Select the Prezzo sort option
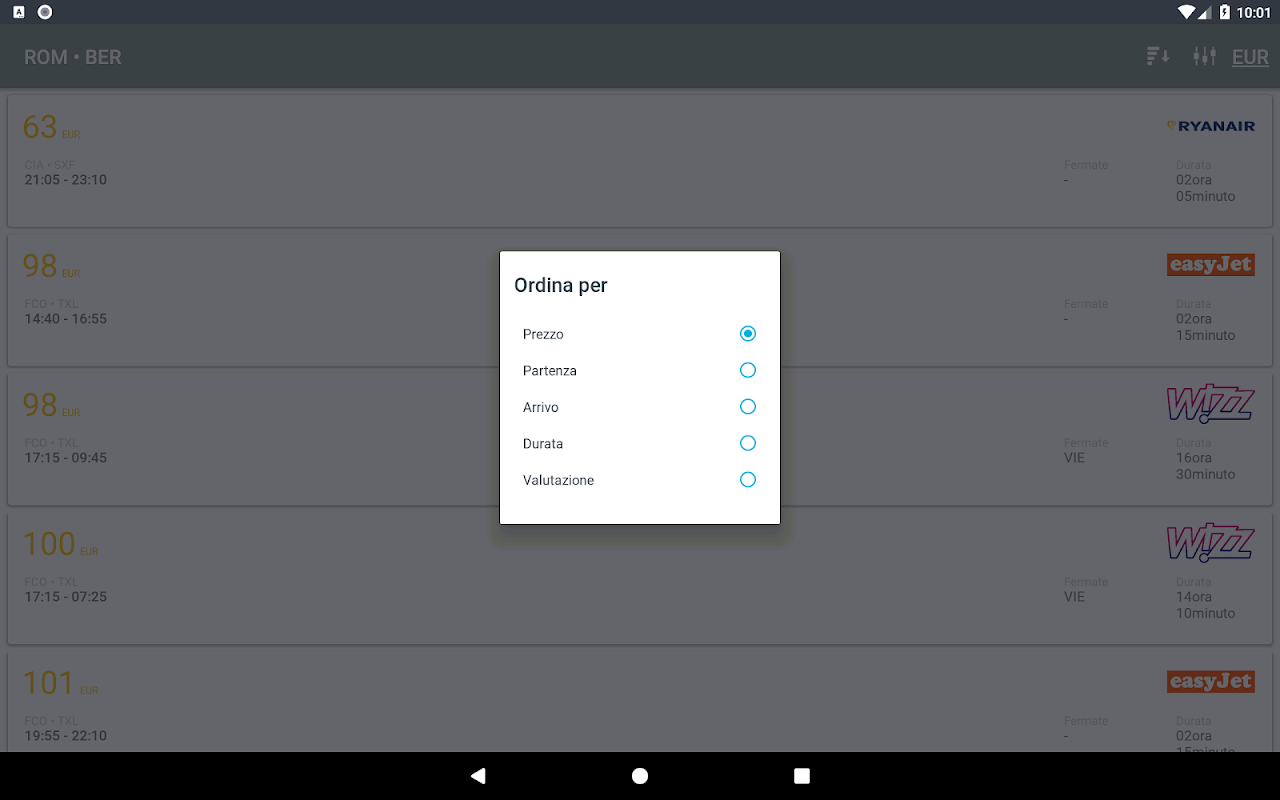1280x800 pixels. [640, 334]
